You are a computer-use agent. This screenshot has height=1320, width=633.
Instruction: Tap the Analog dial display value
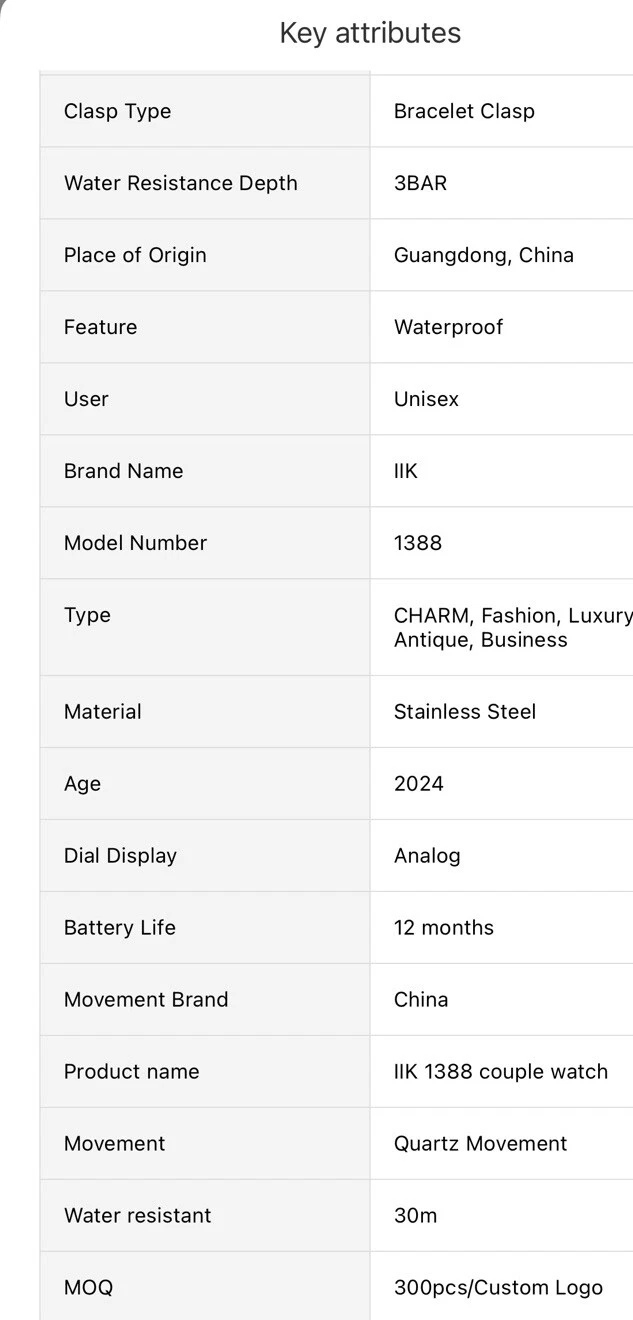[427, 856]
